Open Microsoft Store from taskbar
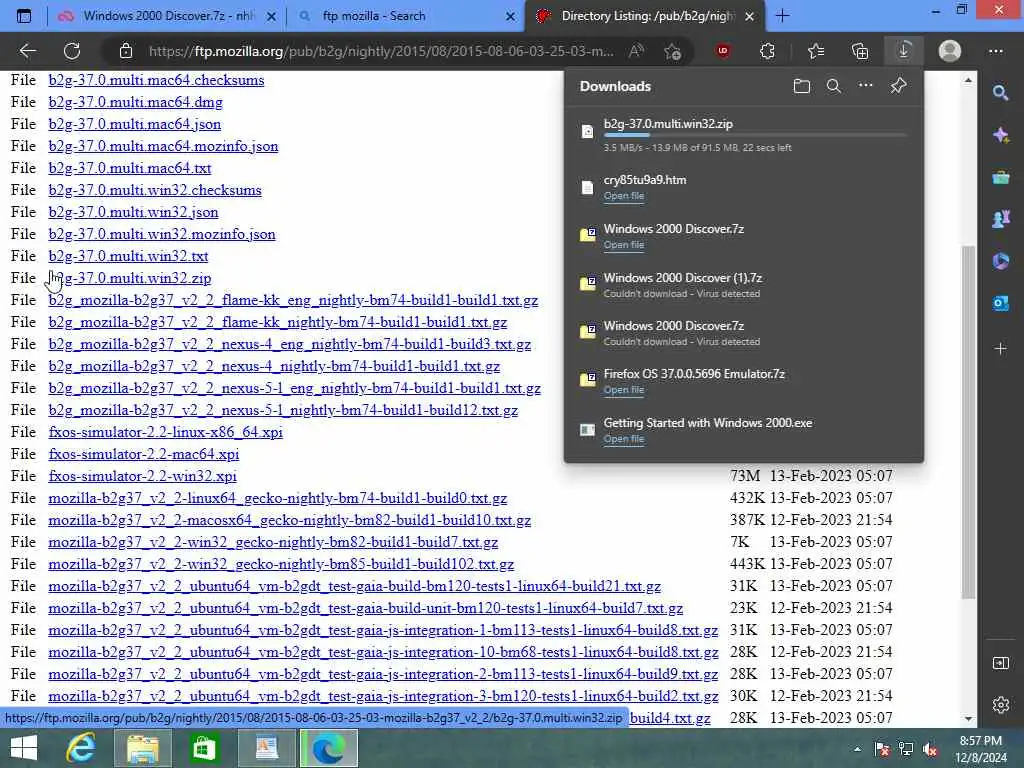Viewport: 1024px width, 768px height. pos(204,748)
